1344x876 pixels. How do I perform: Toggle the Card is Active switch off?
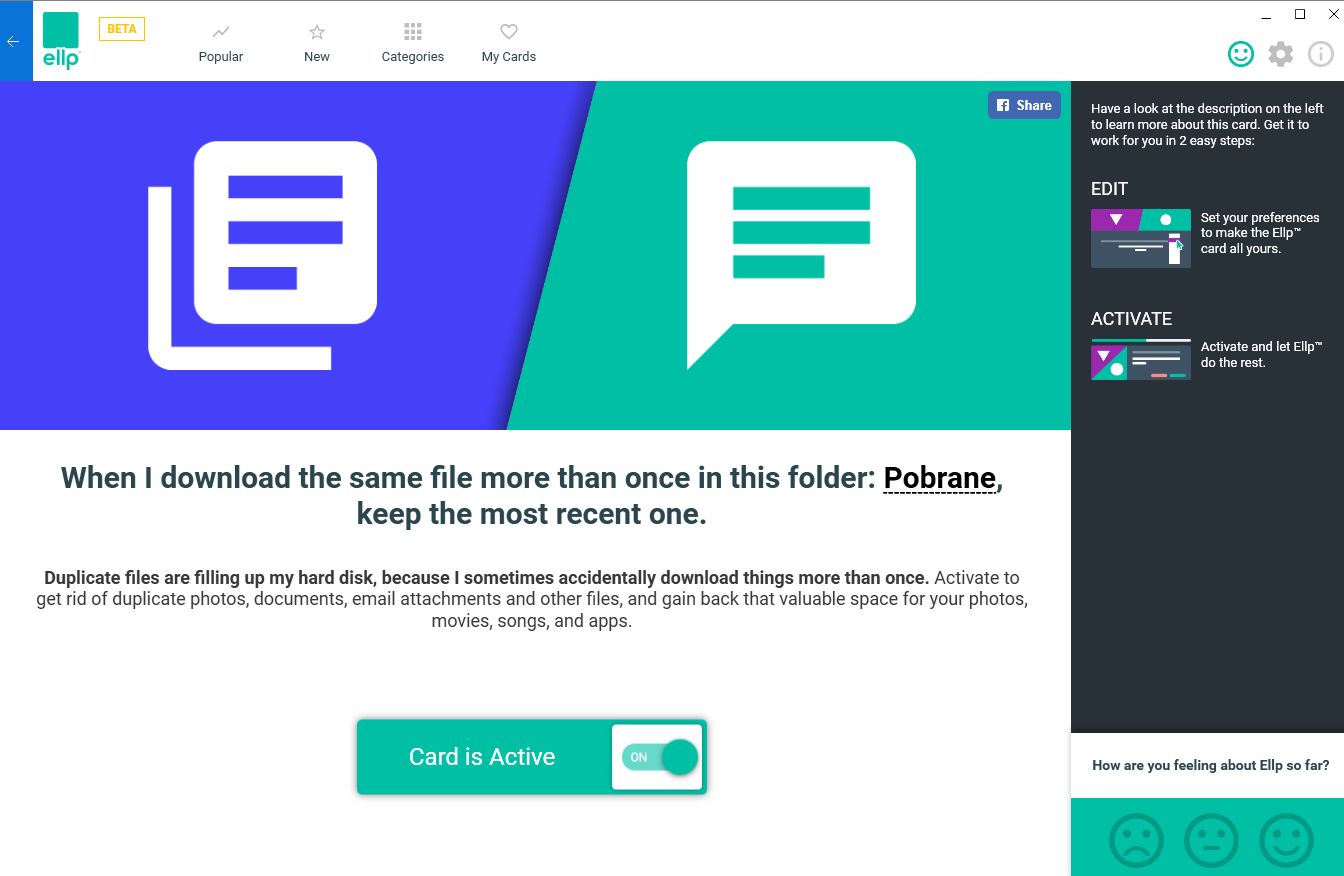658,757
